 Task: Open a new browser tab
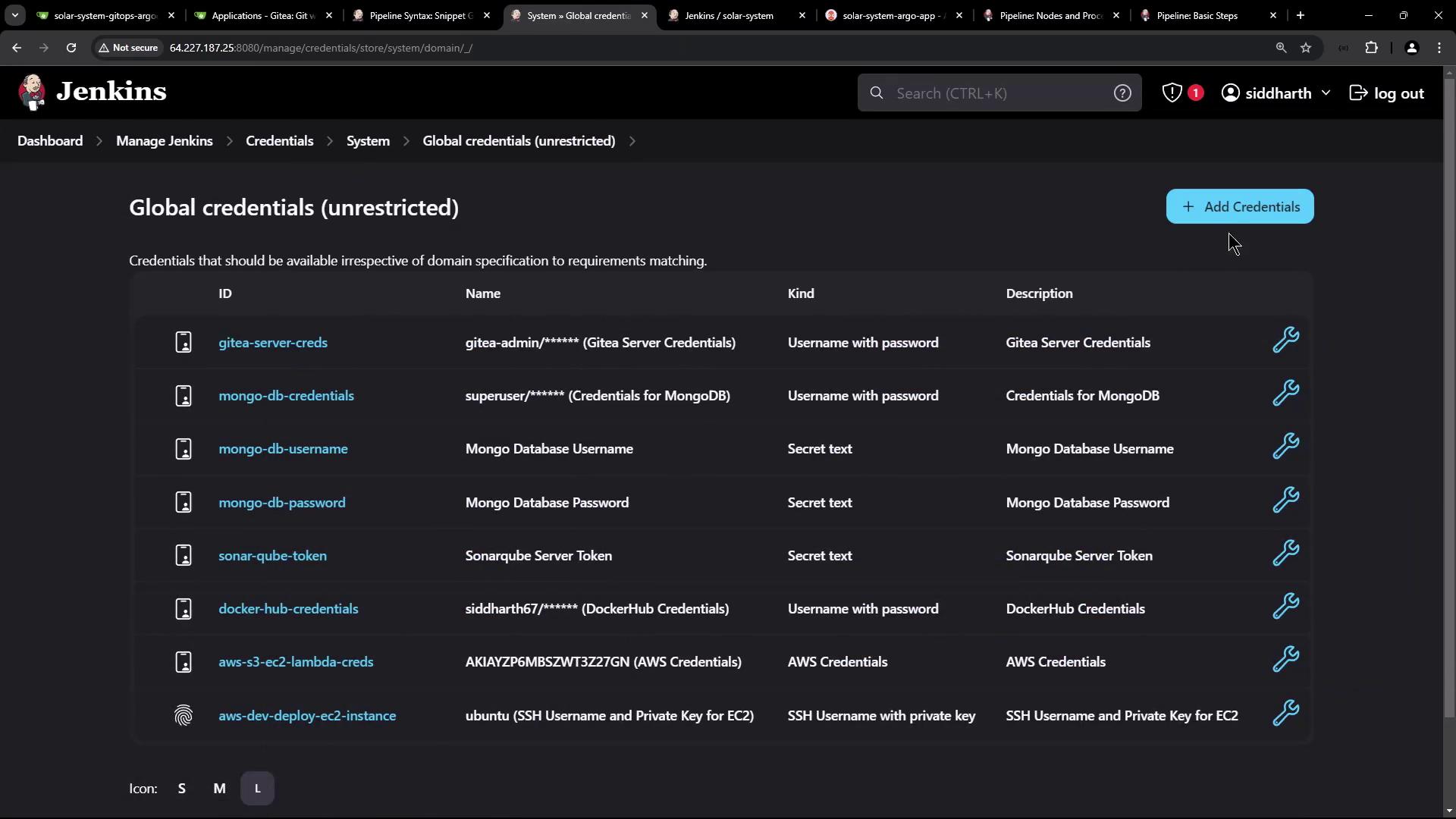[1300, 15]
